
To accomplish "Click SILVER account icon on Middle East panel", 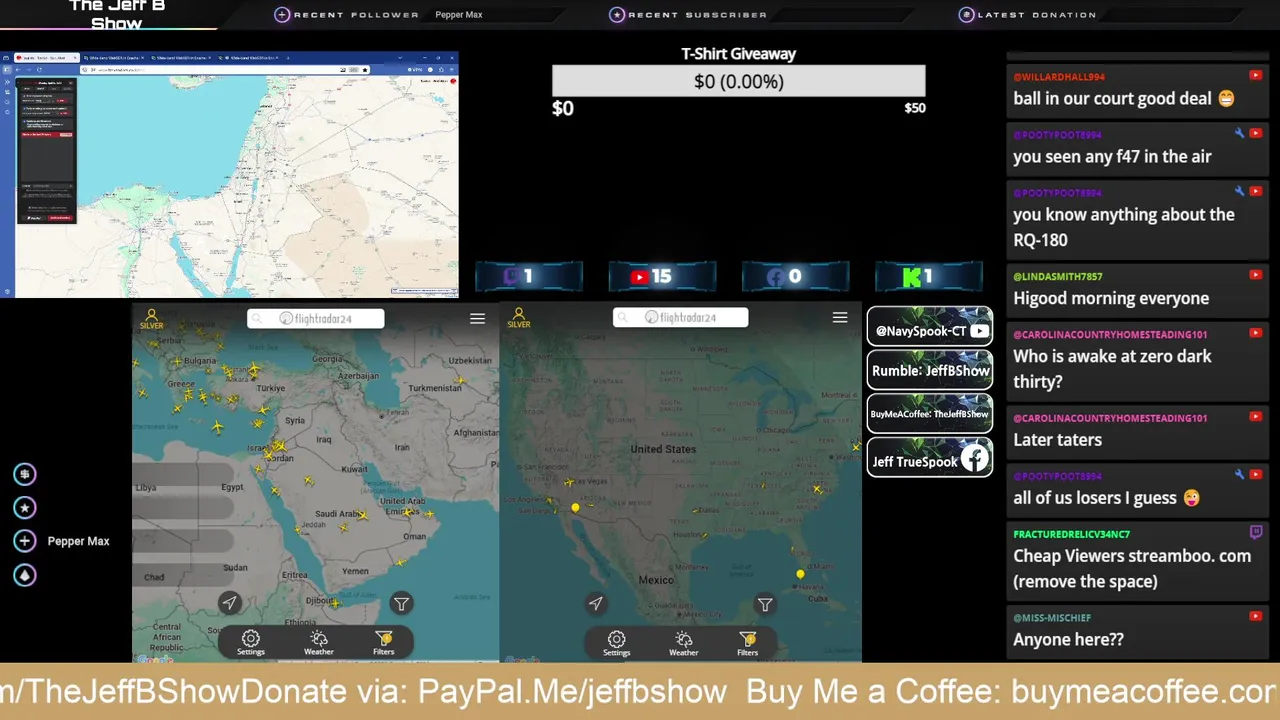I will coord(152,318).
